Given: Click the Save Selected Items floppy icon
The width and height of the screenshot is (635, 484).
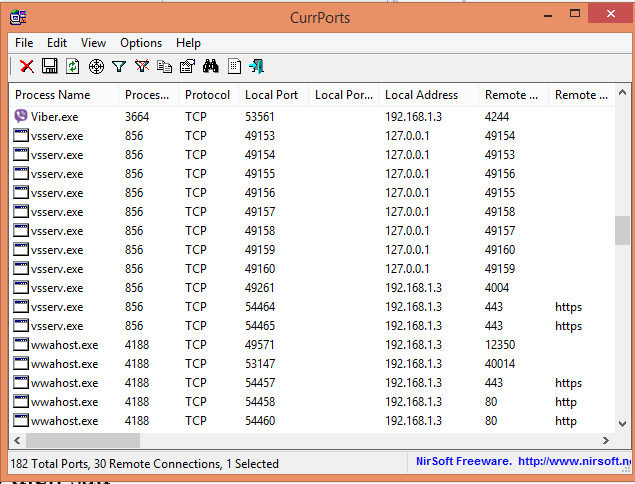Looking at the screenshot, I should (50, 66).
